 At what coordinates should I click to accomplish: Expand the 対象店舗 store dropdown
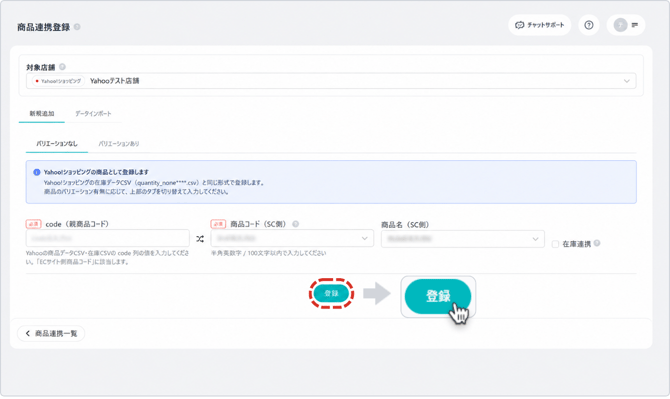click(331, 81)
